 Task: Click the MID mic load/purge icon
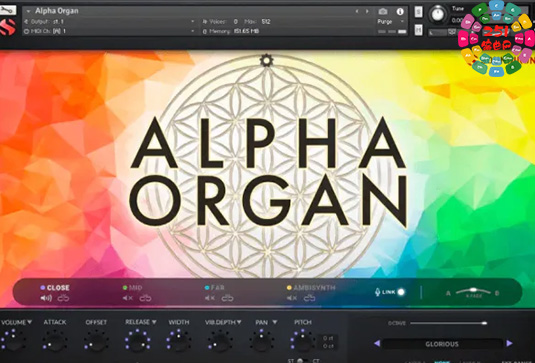pyautogui.click(x=145, y=298)
